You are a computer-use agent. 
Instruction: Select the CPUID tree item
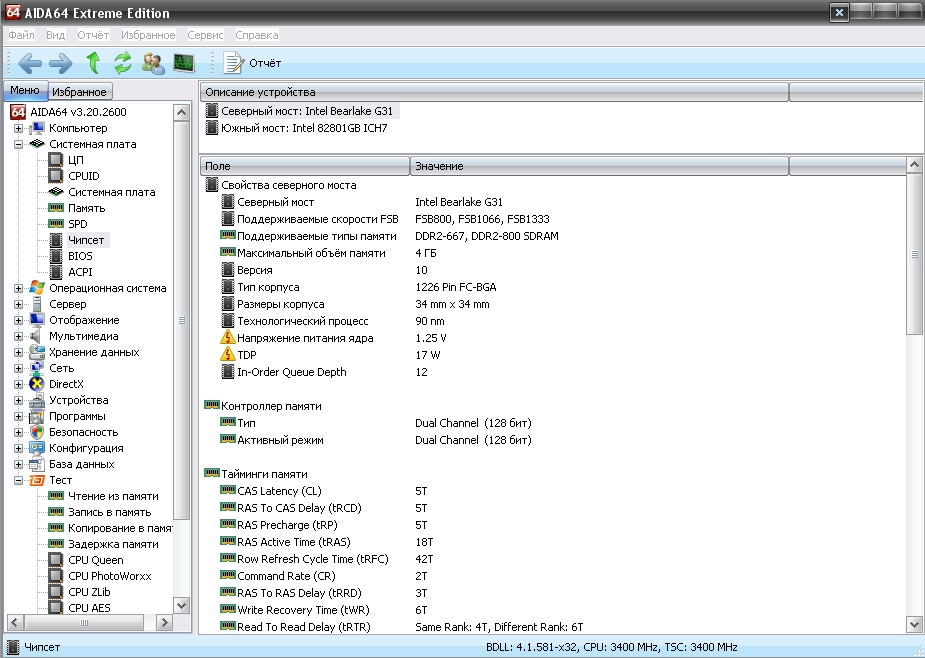[x=84, y=176]
